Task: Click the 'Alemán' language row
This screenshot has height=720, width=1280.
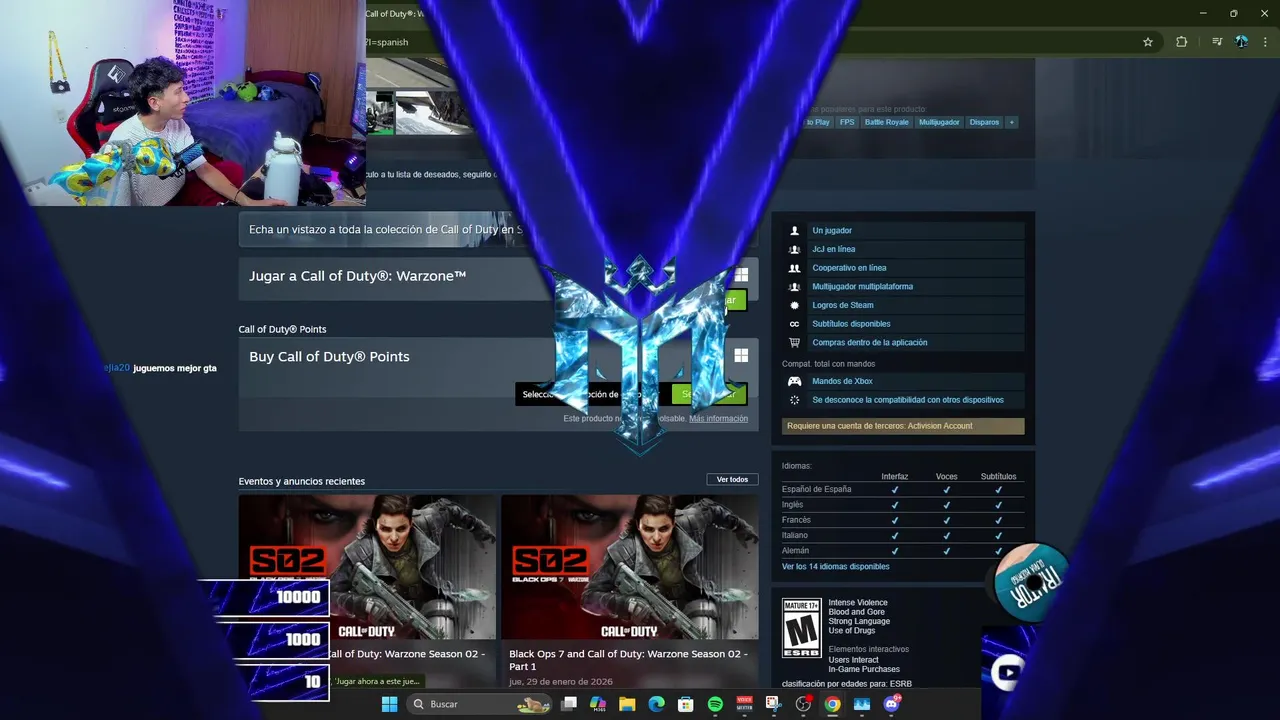Action: 903,551
